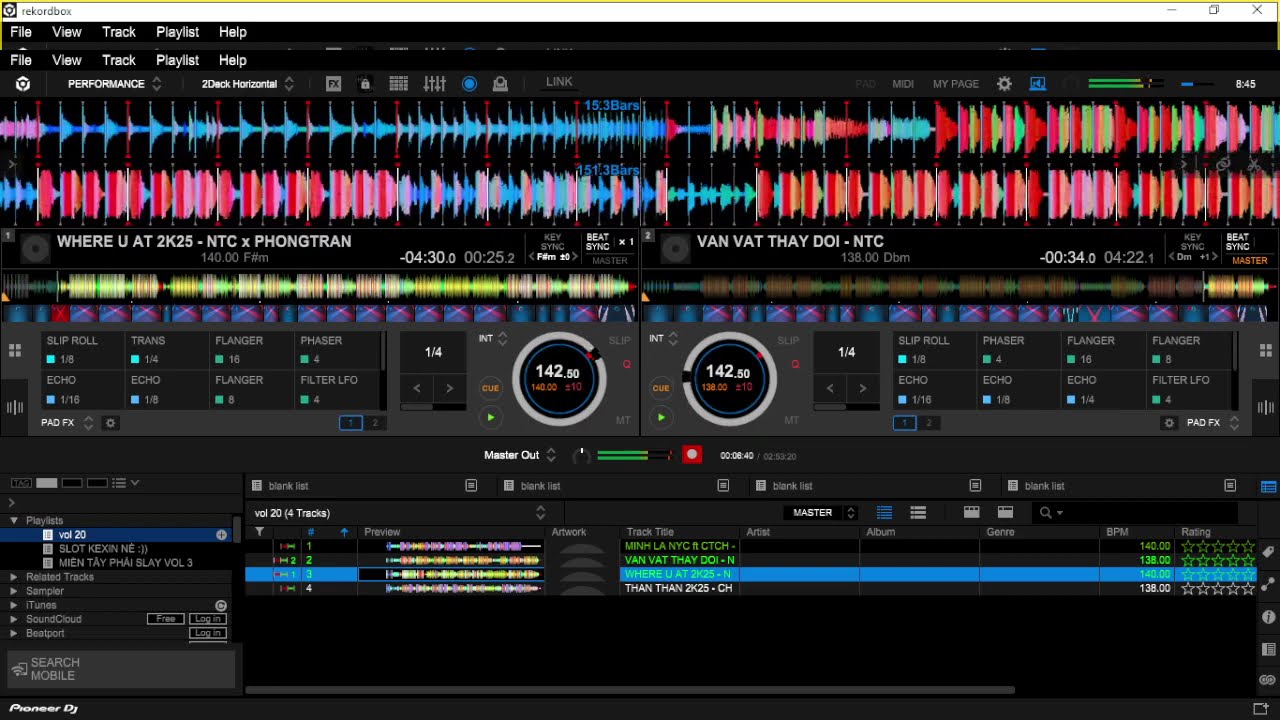Show the pad grid view on deck 2
This screenshot has height=720, width=1280.
click(1265, 350)
